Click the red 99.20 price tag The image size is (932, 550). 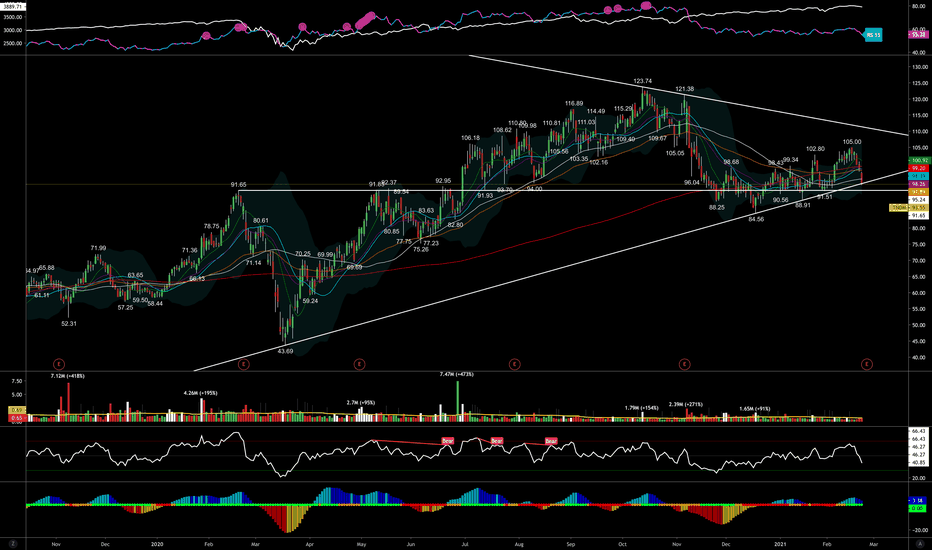pyautogui.click(x=920, y=168)
